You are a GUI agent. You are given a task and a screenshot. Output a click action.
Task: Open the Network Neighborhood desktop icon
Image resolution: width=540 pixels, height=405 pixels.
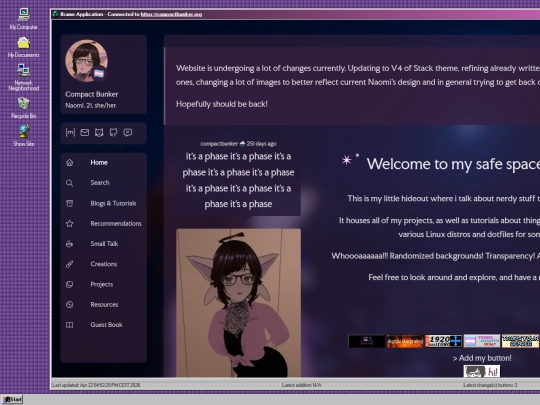point(23,77)
